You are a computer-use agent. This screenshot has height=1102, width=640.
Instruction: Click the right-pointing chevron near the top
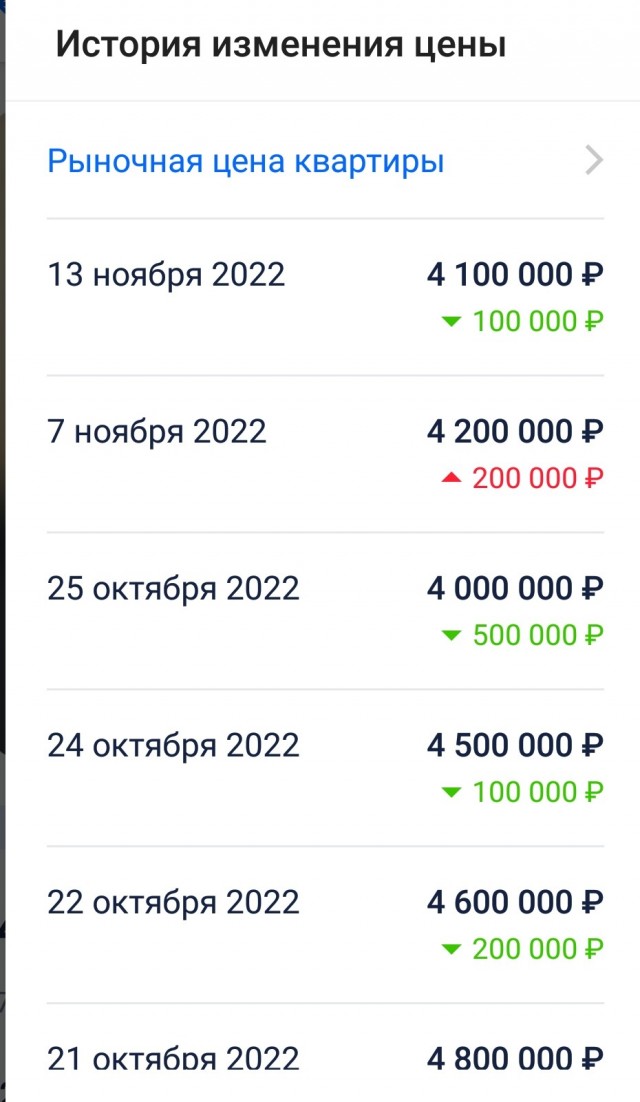coord(594,160)
